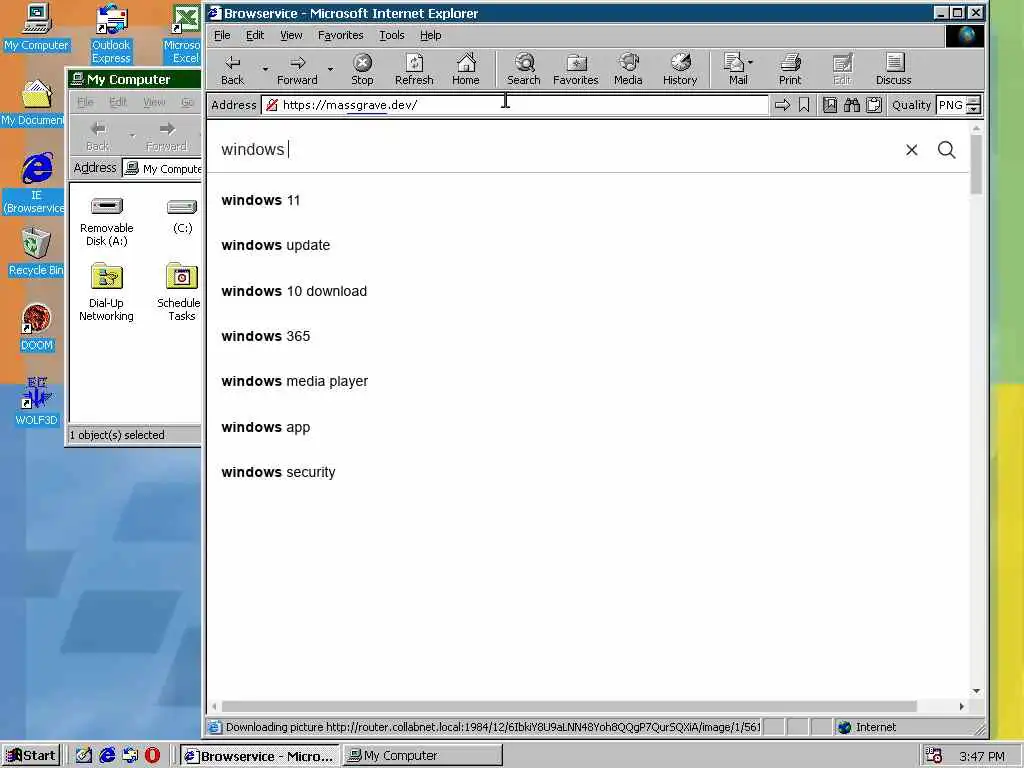1024x768 pixels.
Task: Open the Search toolbar button
Action: pos(524,70)
